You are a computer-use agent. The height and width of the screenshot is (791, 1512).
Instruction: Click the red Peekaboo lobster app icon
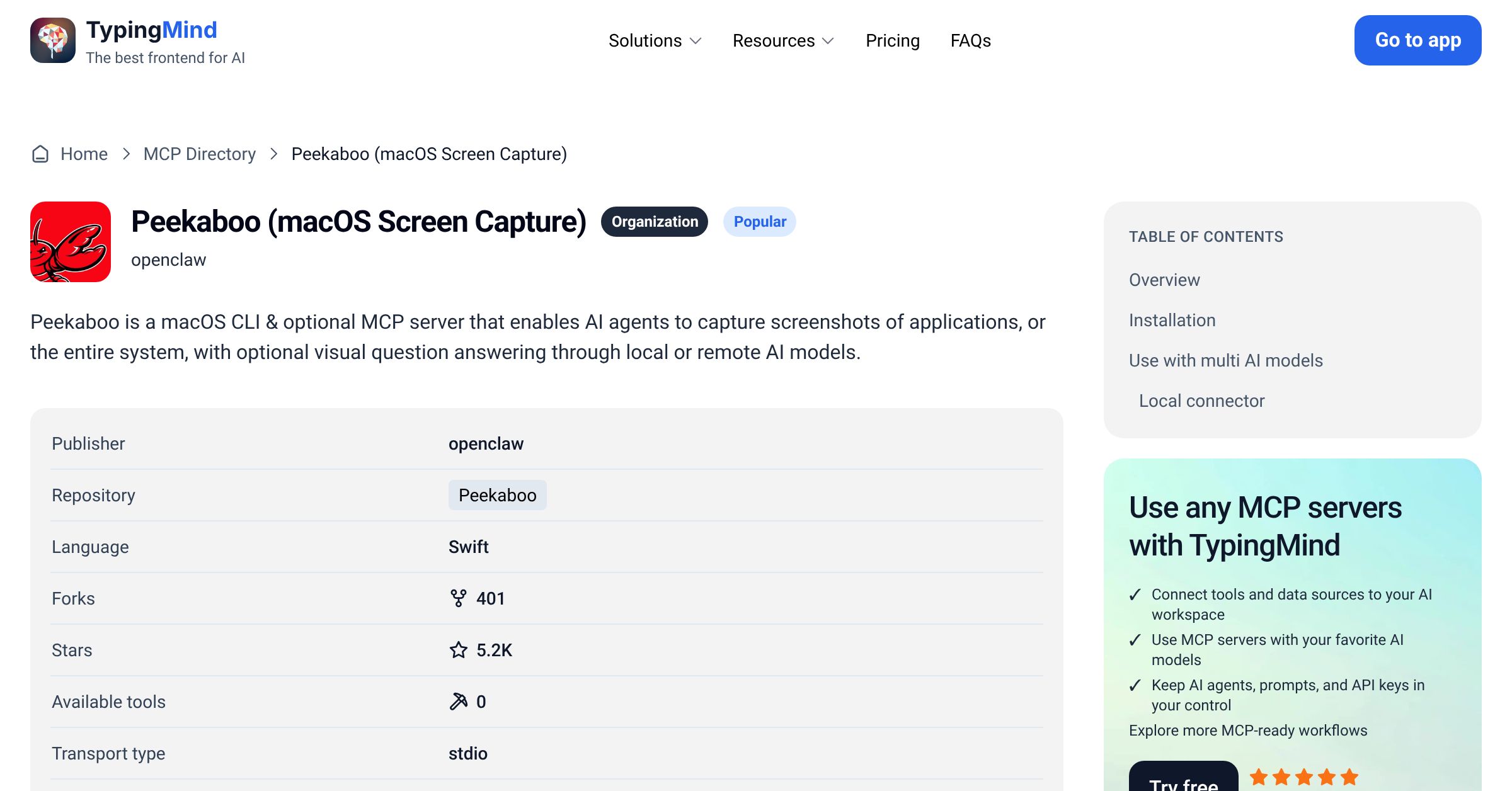[71, 242]
